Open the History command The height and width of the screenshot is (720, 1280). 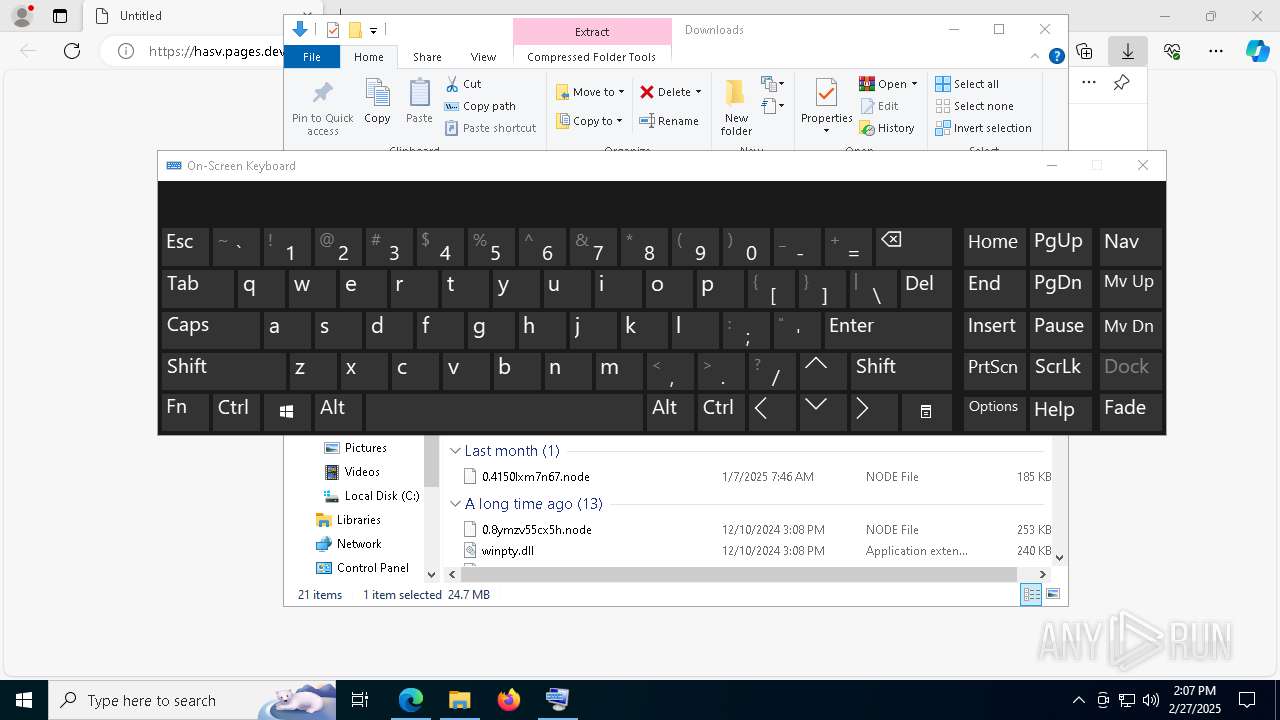click(886, 128)
